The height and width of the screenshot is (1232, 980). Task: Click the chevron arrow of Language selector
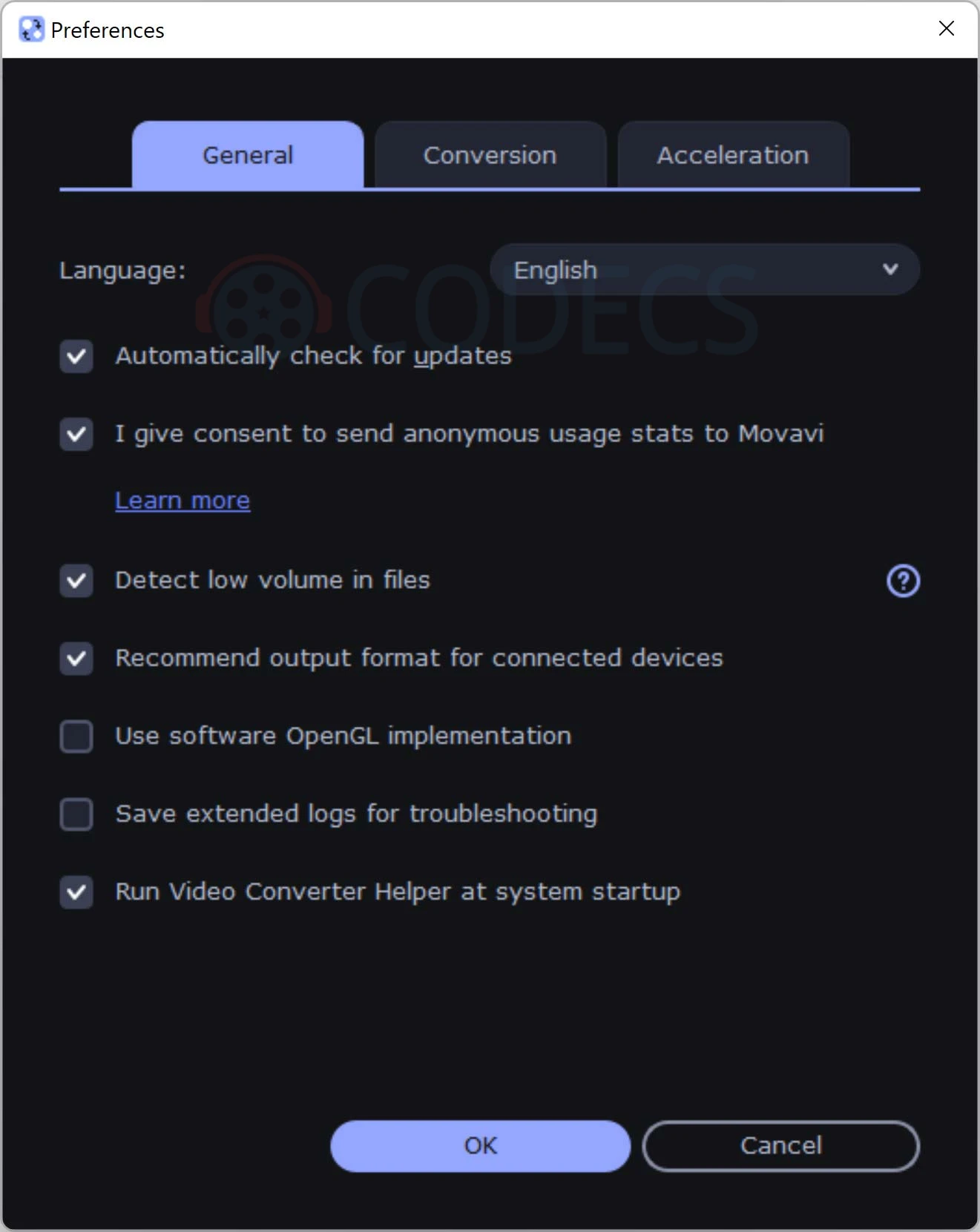tap(890, 269)
